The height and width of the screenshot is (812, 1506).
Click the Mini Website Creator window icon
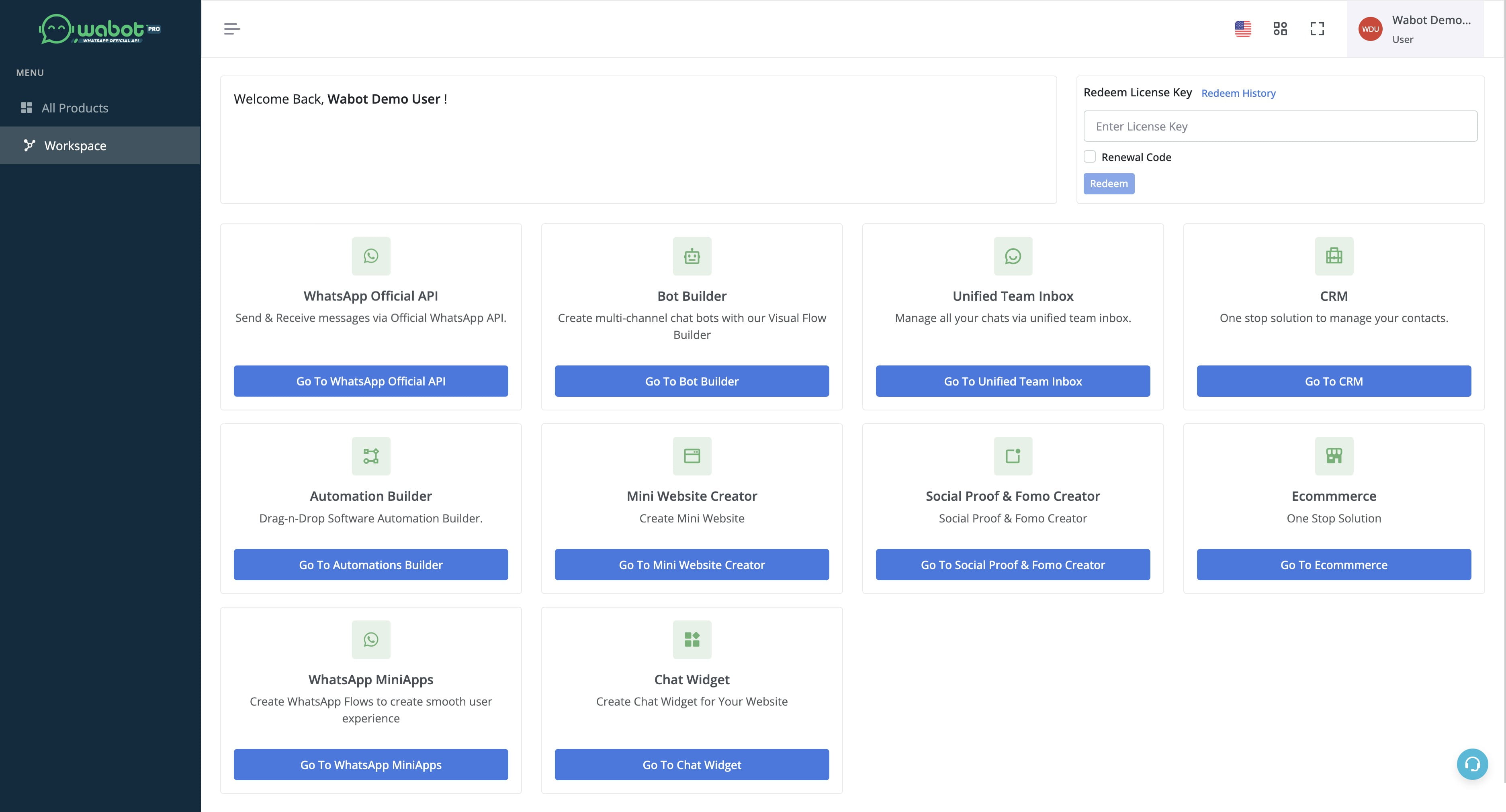coord(692,456)
